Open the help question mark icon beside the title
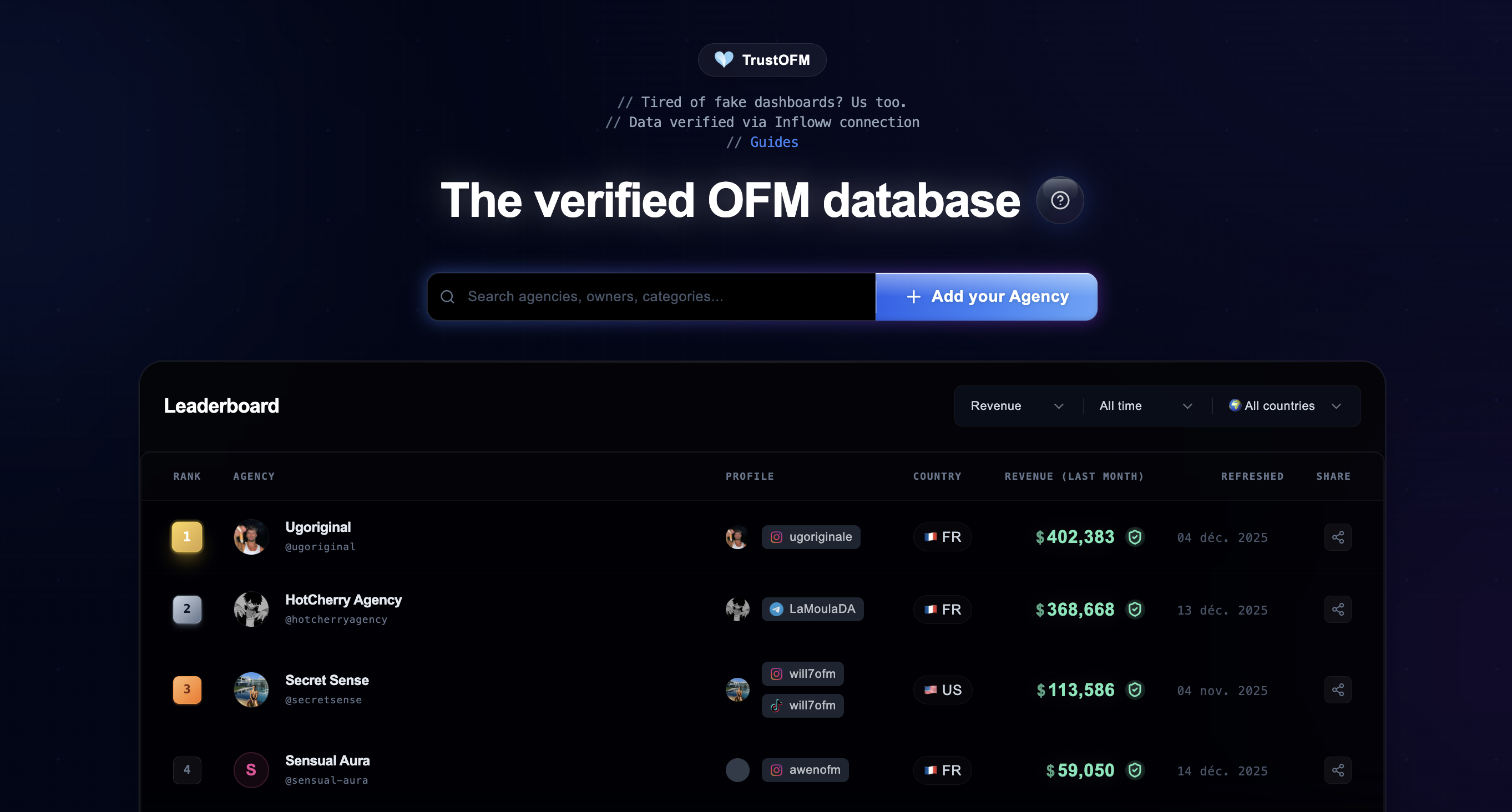Screen dimensions: 1512x812 1059,200
